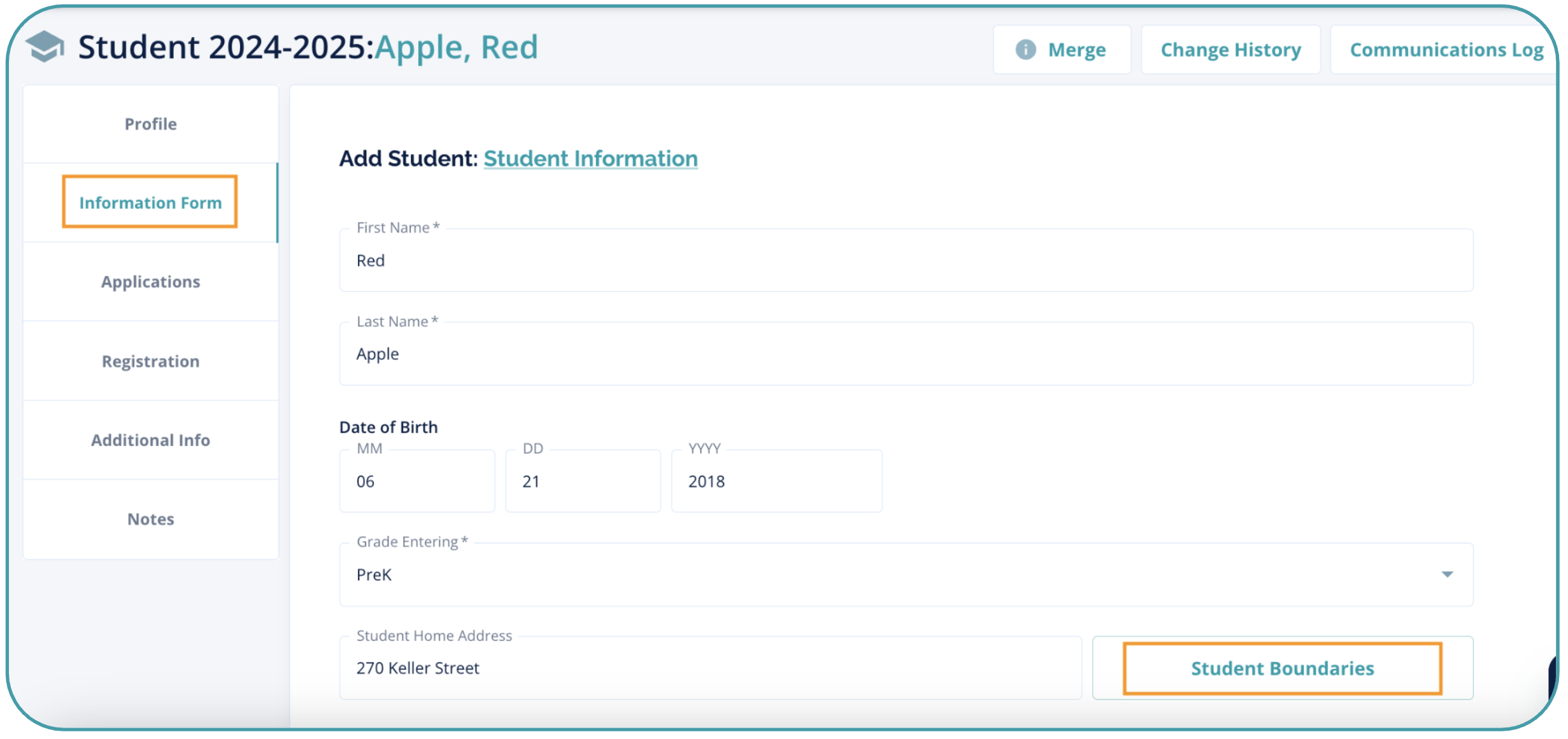Focus the First Name field
The image size is (1568, 739).
point(906,260)
